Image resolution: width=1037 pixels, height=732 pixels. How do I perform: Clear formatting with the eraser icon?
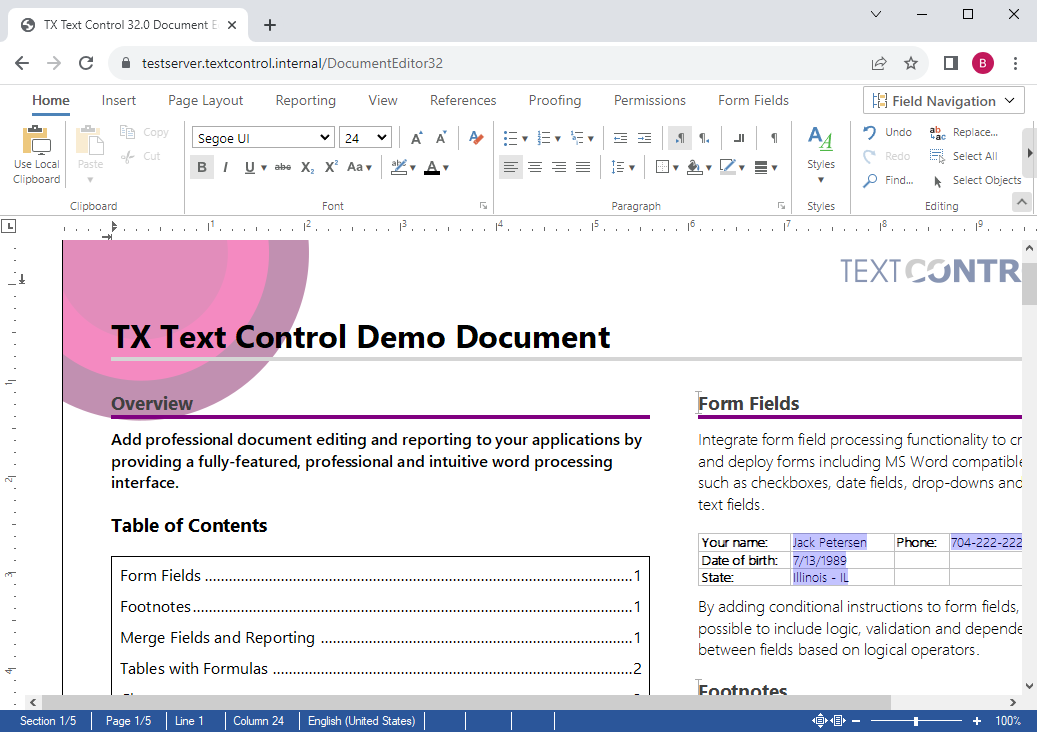pyautogui.click(x=476, y=138)
